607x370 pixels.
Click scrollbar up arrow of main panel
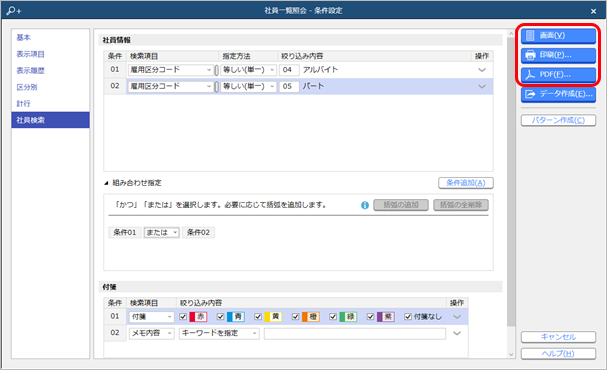pos(511,34)
